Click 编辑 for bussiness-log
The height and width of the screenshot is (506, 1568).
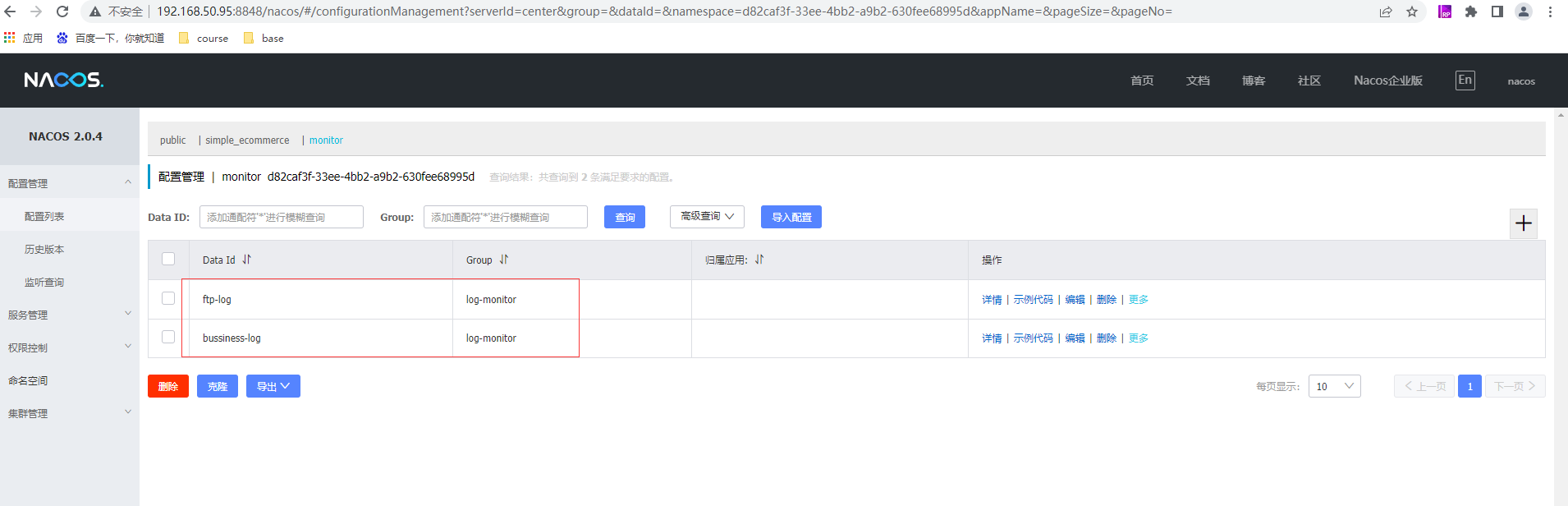(x=1075, y=338)
